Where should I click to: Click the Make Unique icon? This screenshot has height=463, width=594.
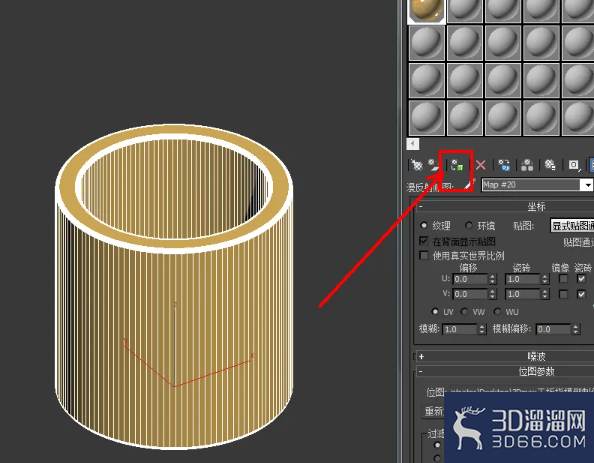coord(527,165)
